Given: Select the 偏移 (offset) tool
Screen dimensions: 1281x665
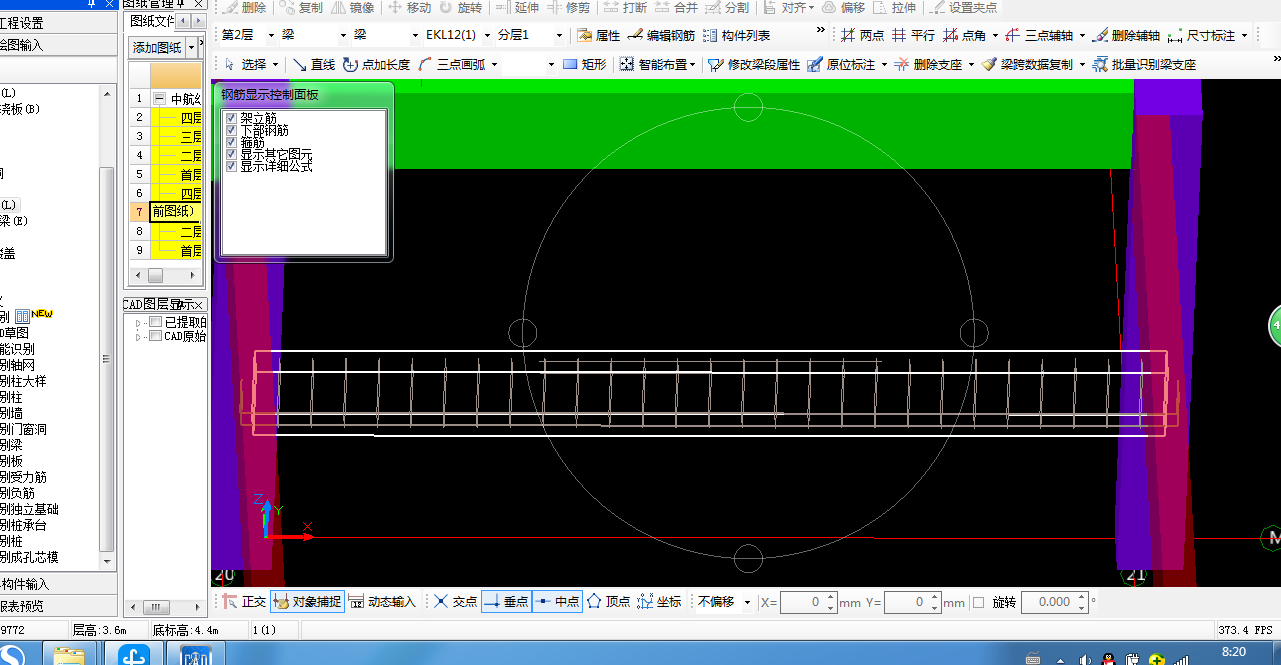Looking at the screenshot, I should tap(843, 7).
